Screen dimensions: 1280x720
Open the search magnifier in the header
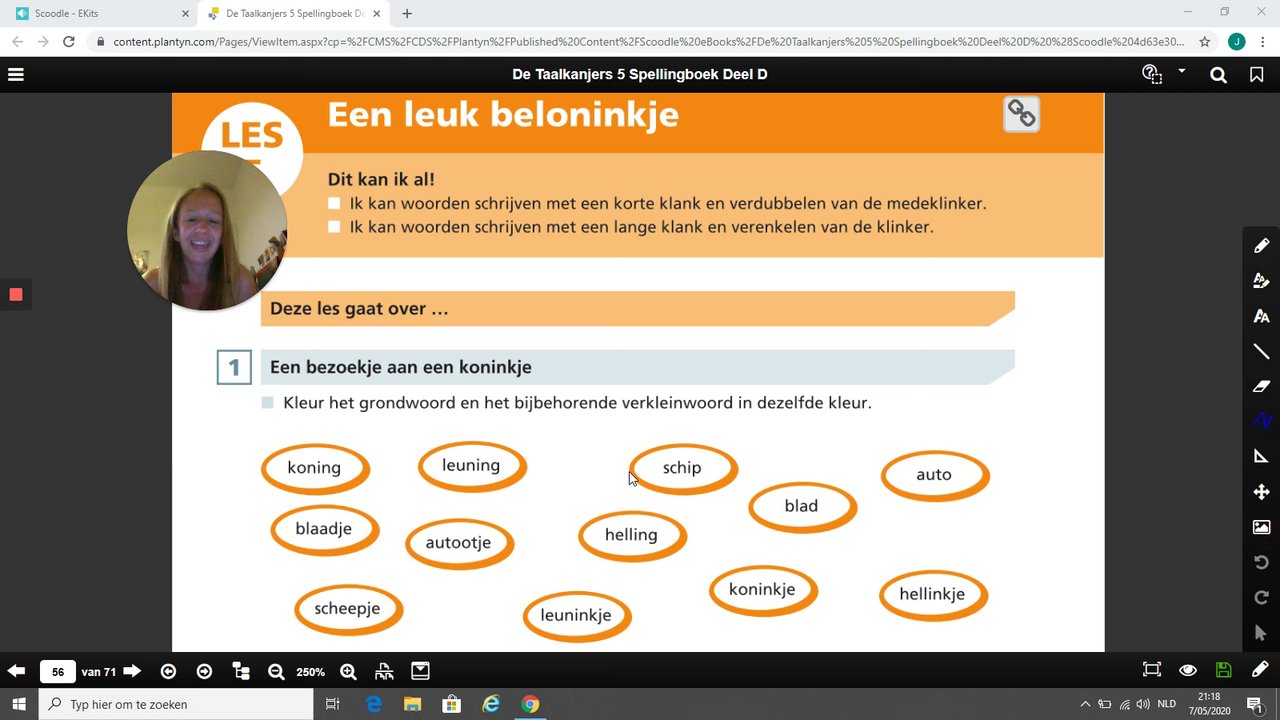tap(1218, 74)
